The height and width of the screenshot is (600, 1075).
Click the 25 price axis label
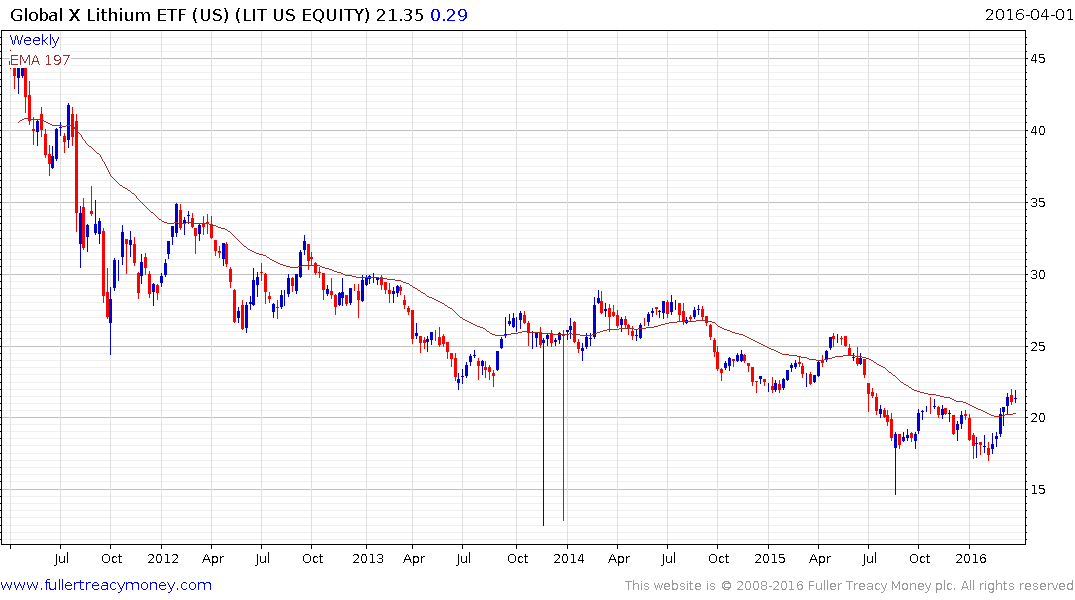coord(1037,347)
